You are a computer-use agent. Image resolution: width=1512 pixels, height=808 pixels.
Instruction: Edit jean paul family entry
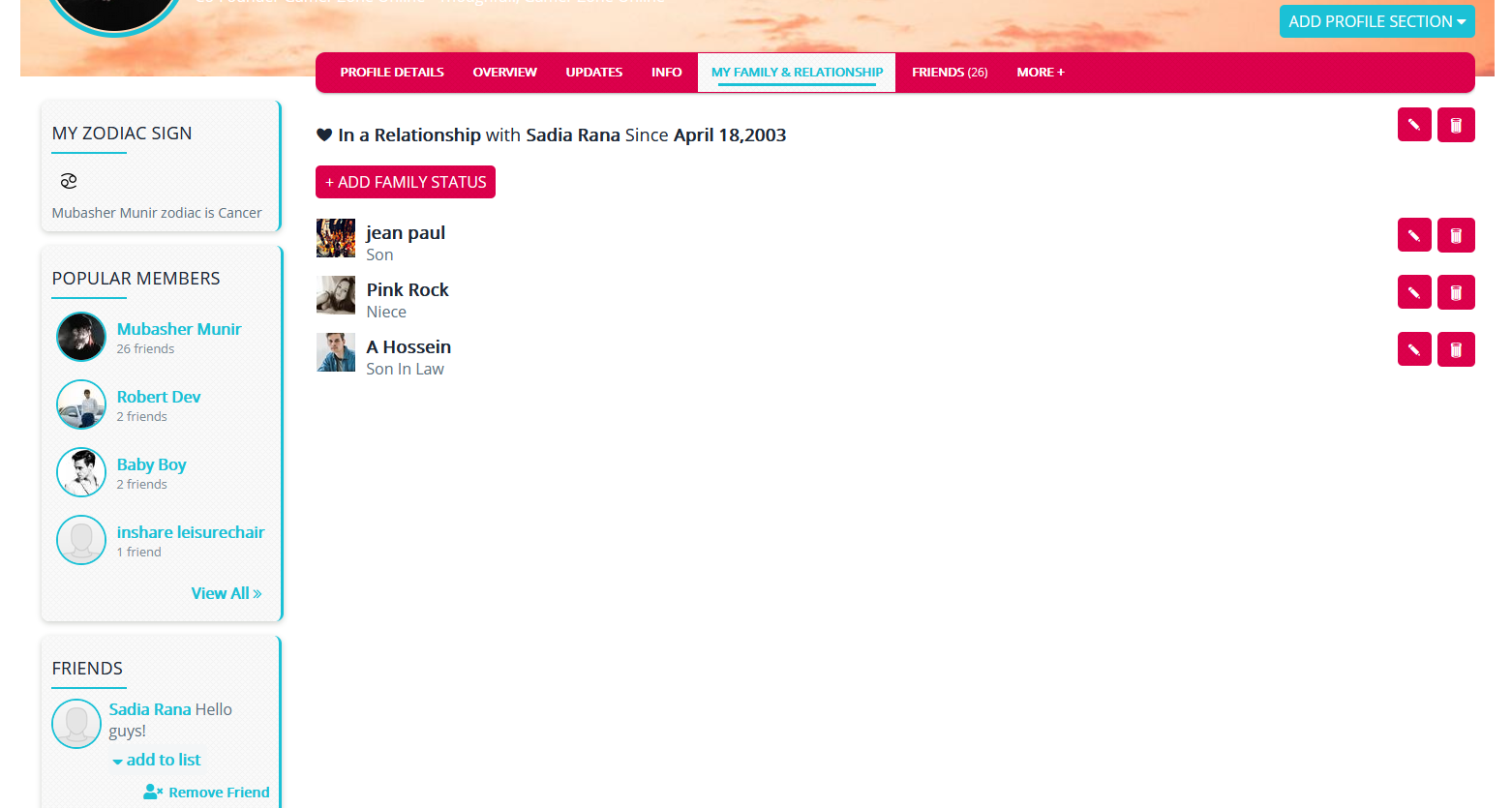pyautogui.click(x=1413, y=235)
